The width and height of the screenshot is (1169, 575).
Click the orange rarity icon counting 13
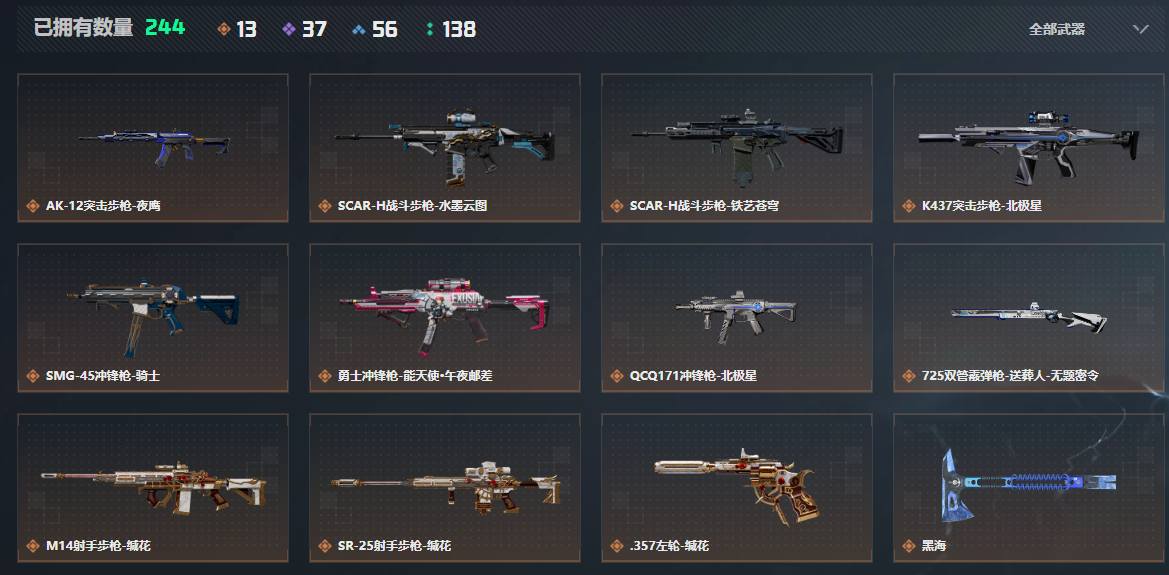pyautogui.click(x=224, y=29)
